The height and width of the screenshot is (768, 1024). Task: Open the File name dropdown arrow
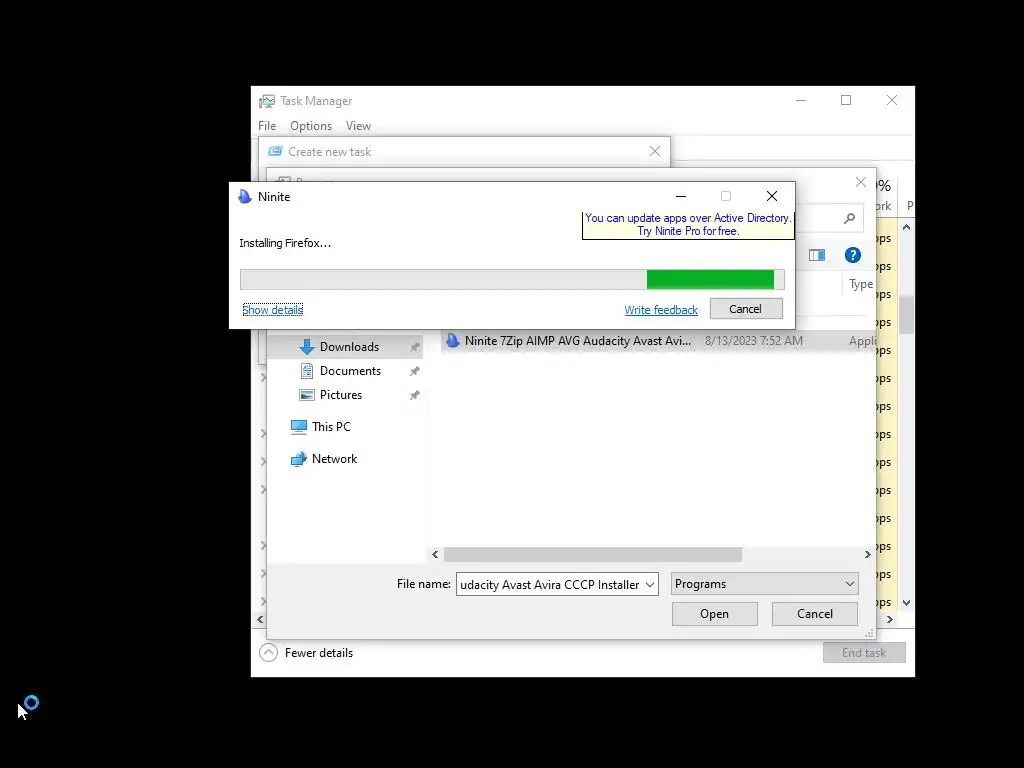[x=650, y=584]
